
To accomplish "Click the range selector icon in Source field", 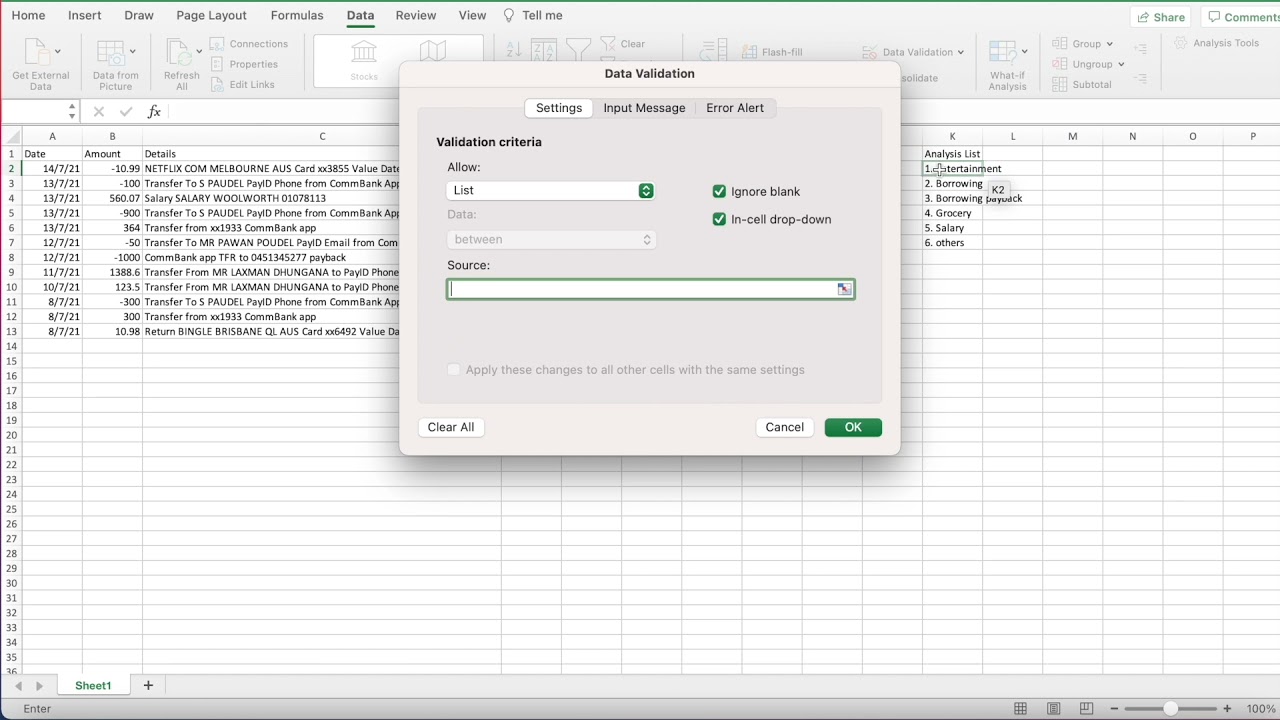I will tap(844, 289).
